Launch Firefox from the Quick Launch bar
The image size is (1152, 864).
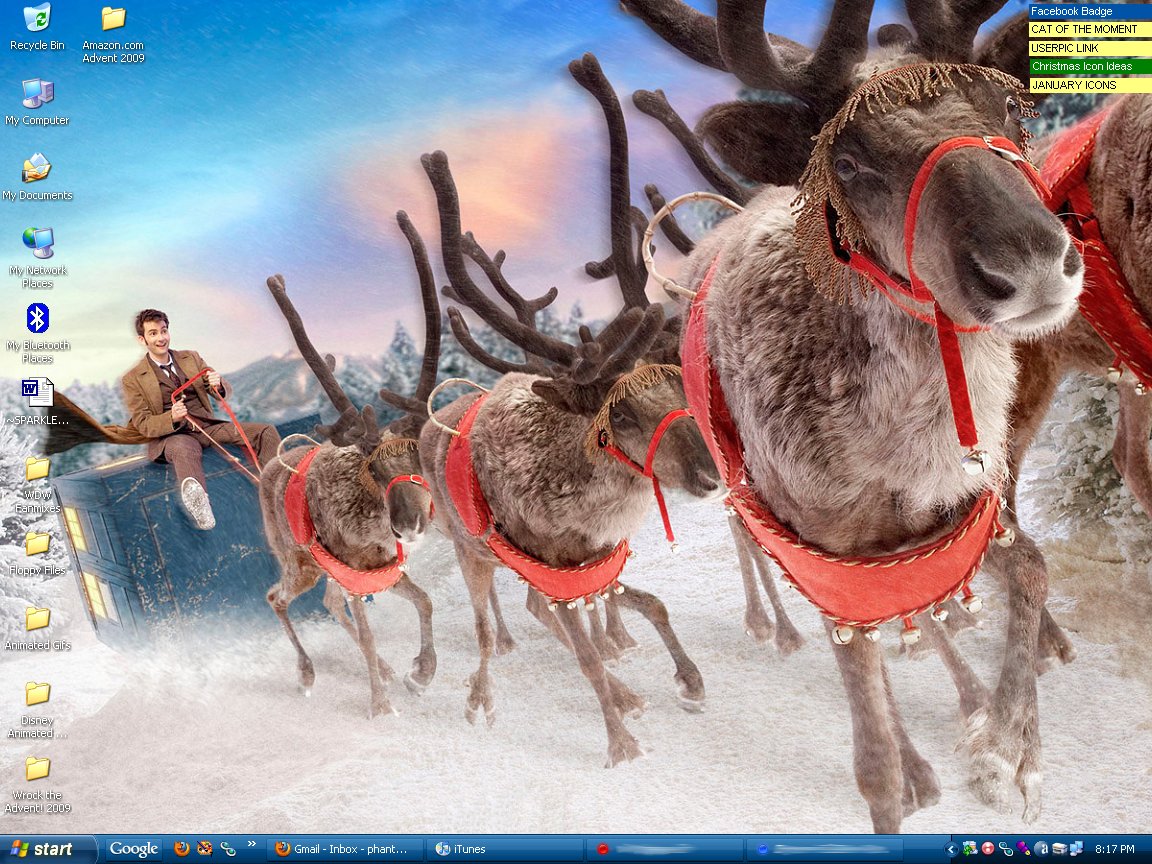click(181, 849)
